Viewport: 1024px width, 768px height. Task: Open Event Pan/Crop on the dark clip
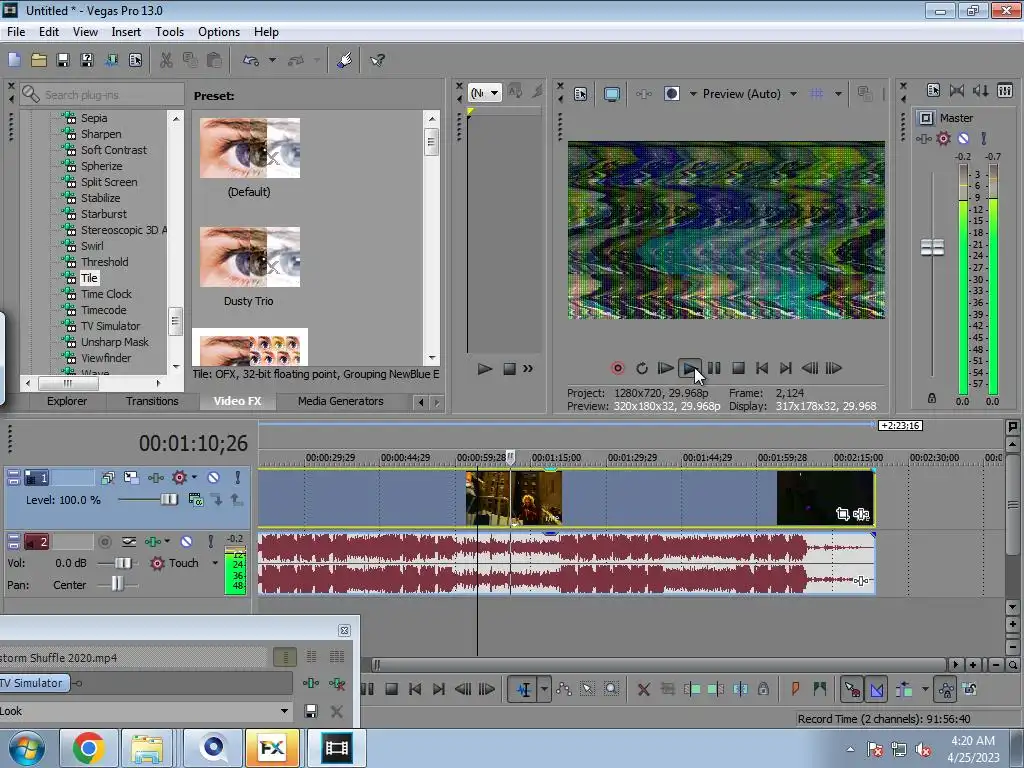tap(842, 515)
